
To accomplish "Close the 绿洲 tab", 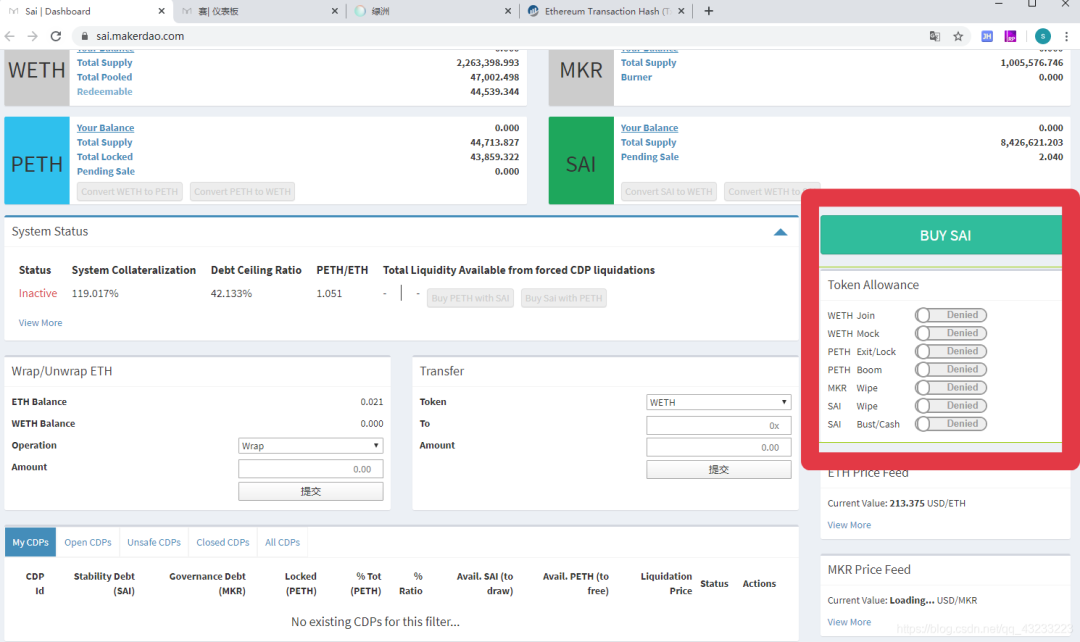I will pyautogui.click(x=508, y=11).
